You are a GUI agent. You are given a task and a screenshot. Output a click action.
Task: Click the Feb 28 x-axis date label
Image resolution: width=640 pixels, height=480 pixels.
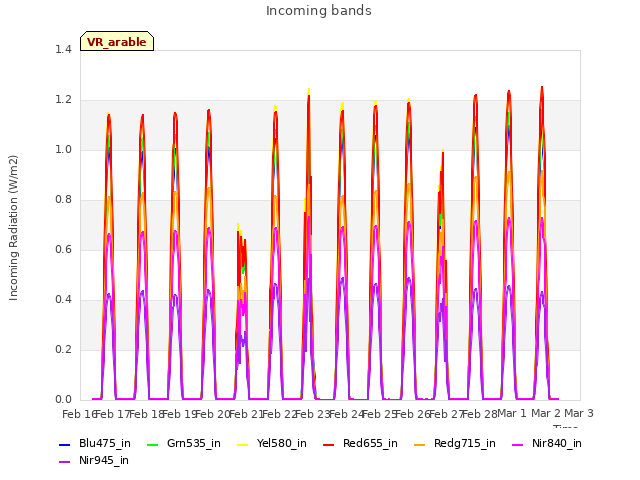(x=481, y=414)
